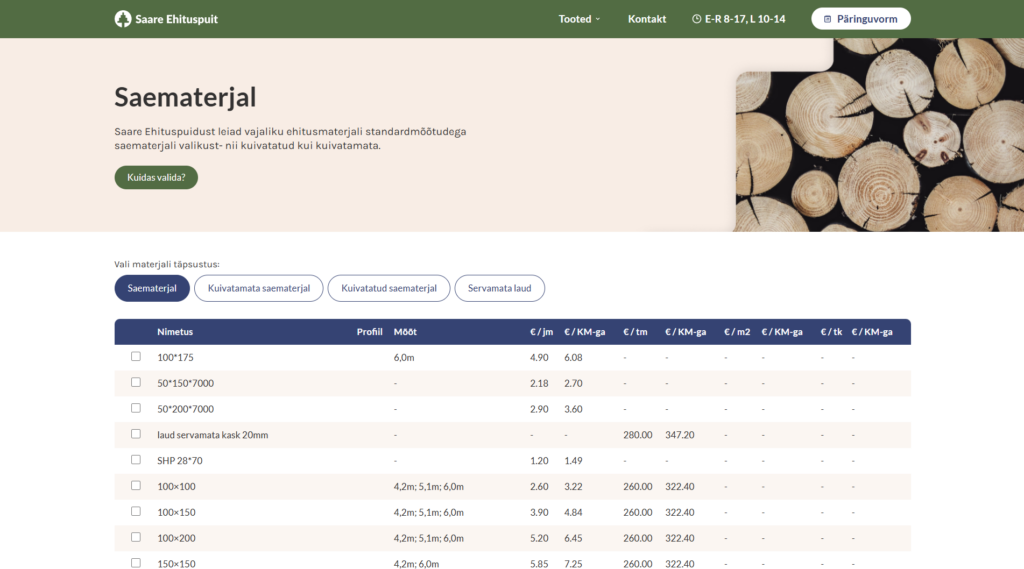This screenshot has height=569, width=1024.
Task: Click the clock icon beside opening hours
Action: tap(696, 19)
